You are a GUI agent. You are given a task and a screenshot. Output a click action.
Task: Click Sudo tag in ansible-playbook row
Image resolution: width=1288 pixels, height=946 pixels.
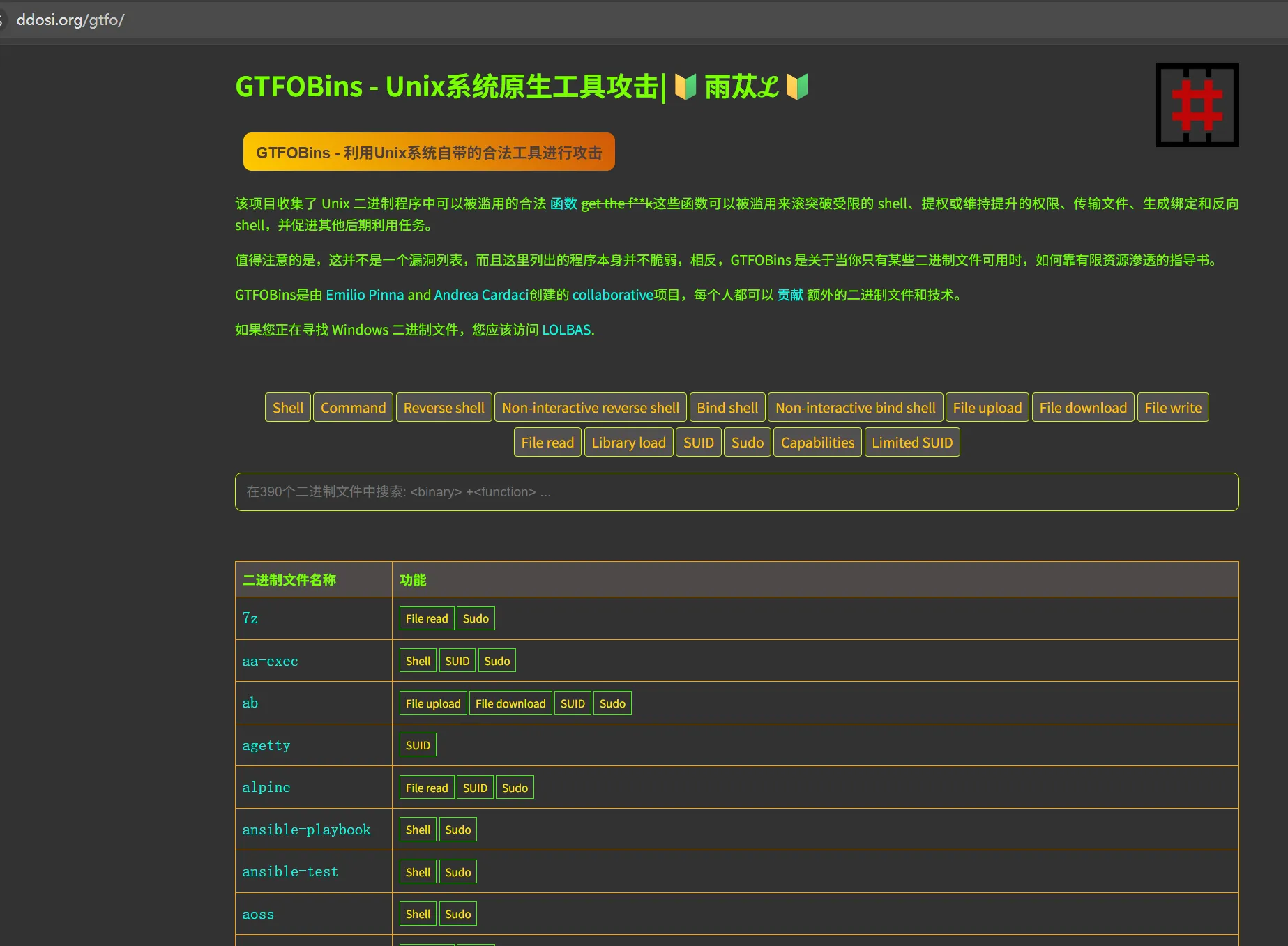pos(458,830)
